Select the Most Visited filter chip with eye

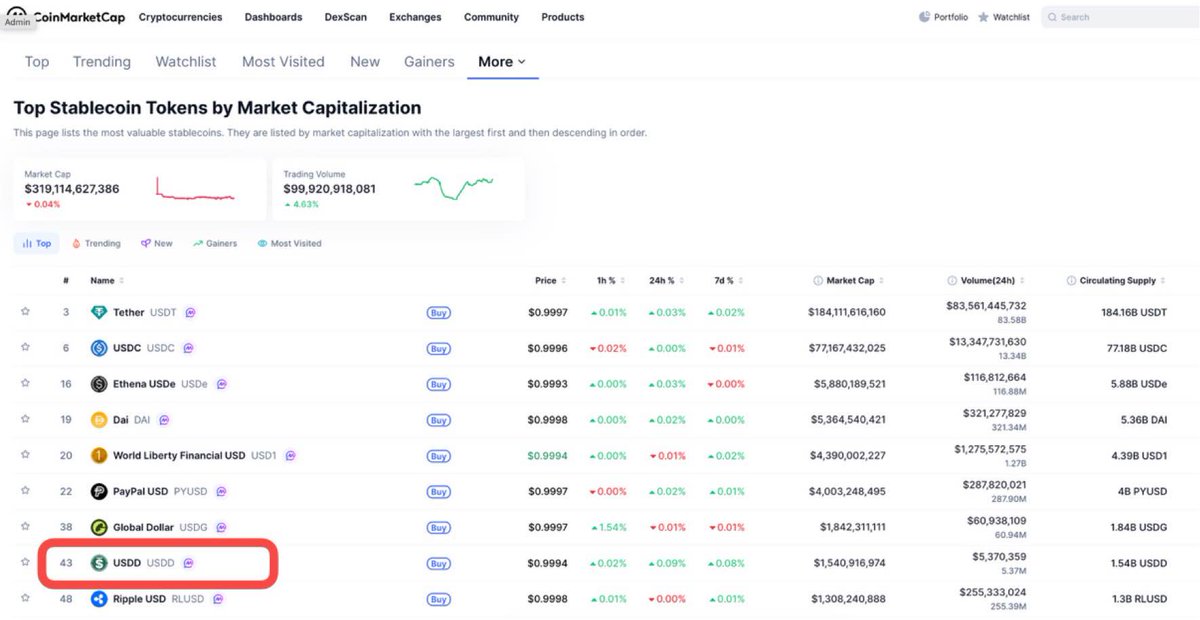290,243
